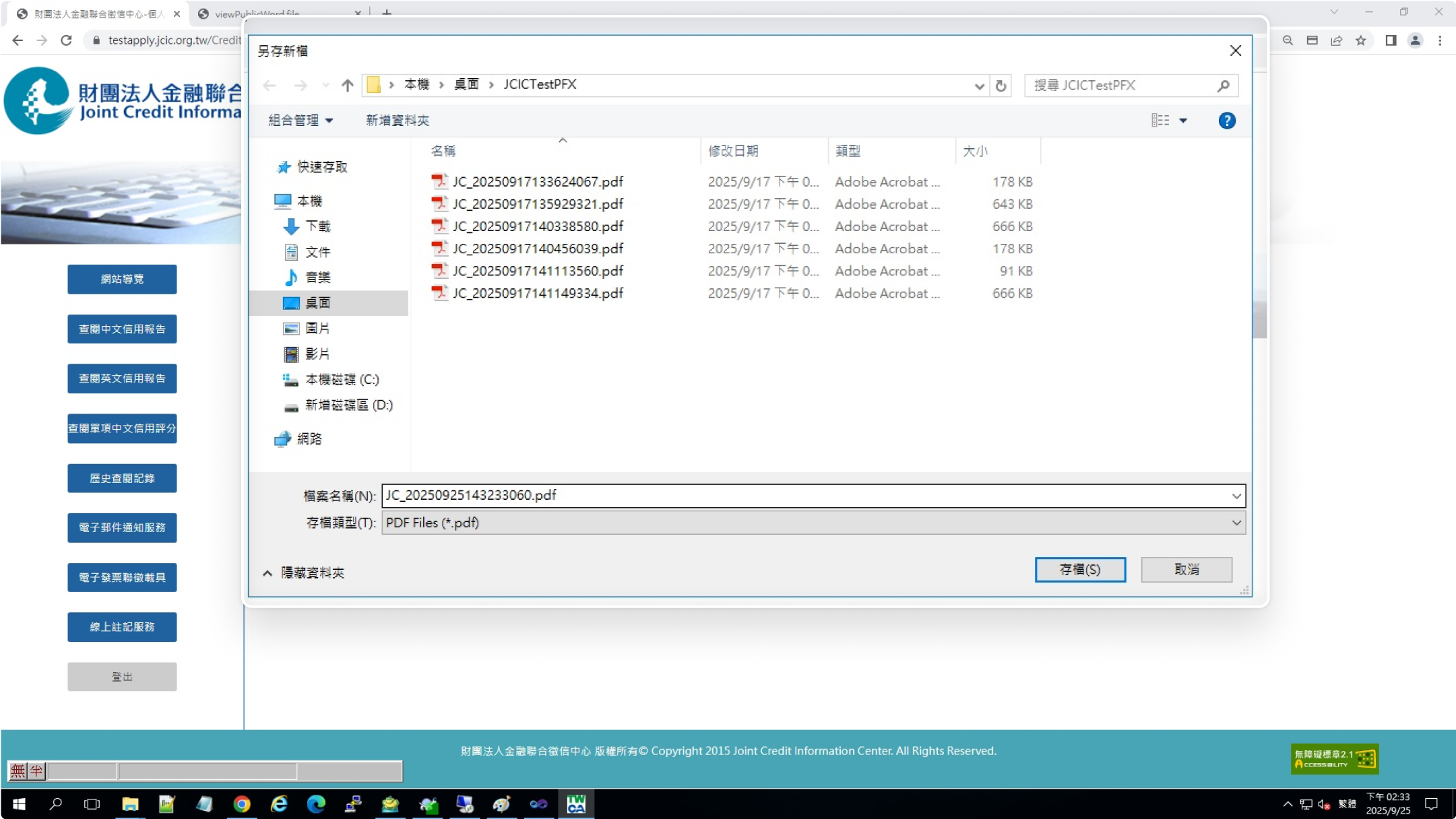Expand the save type PDF Files dropdown

(x=1236, y=523)
